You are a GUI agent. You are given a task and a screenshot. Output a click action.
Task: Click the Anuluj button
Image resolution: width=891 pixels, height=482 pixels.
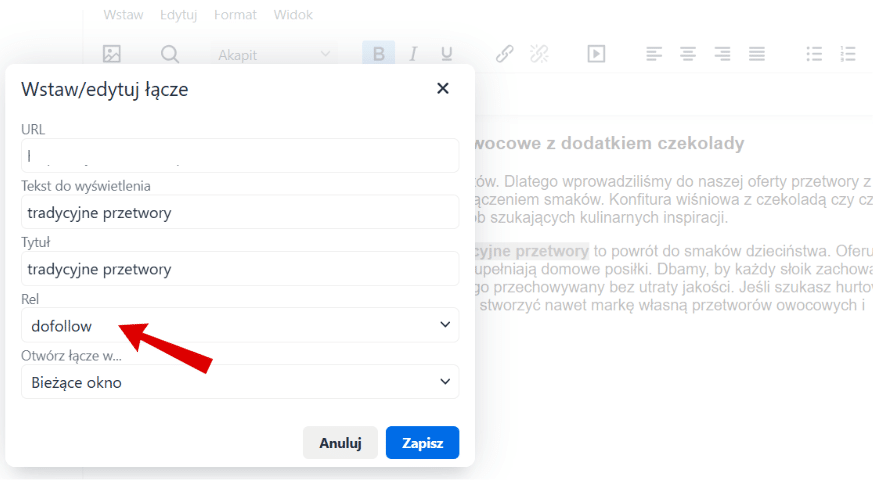click(x=340, y=443)
